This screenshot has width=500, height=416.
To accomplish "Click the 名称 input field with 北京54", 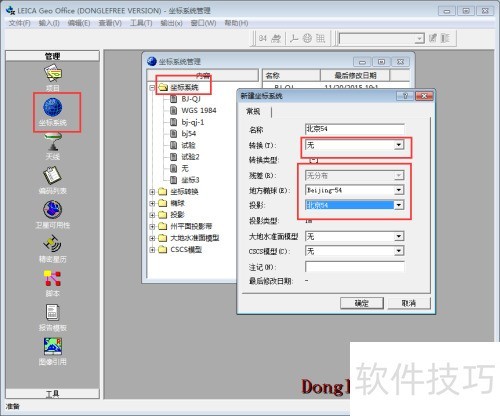I will pos(355,129).
